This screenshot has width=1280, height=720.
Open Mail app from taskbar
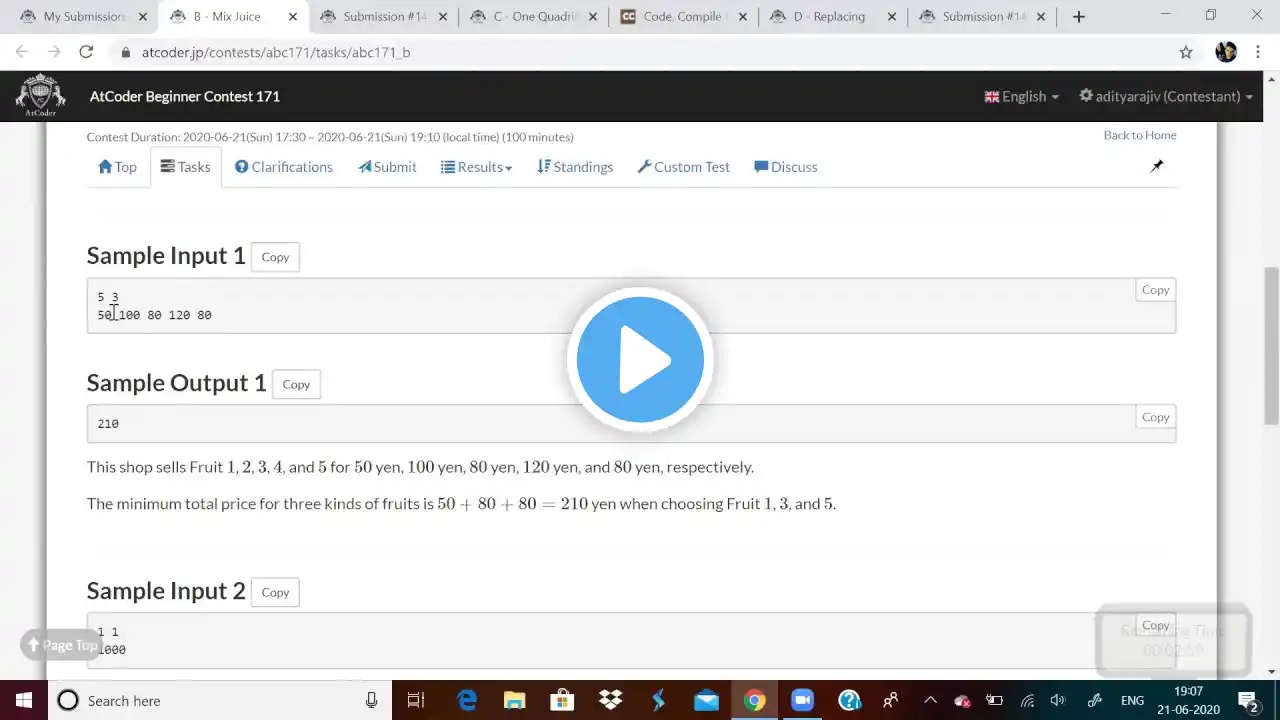[706, 700]
